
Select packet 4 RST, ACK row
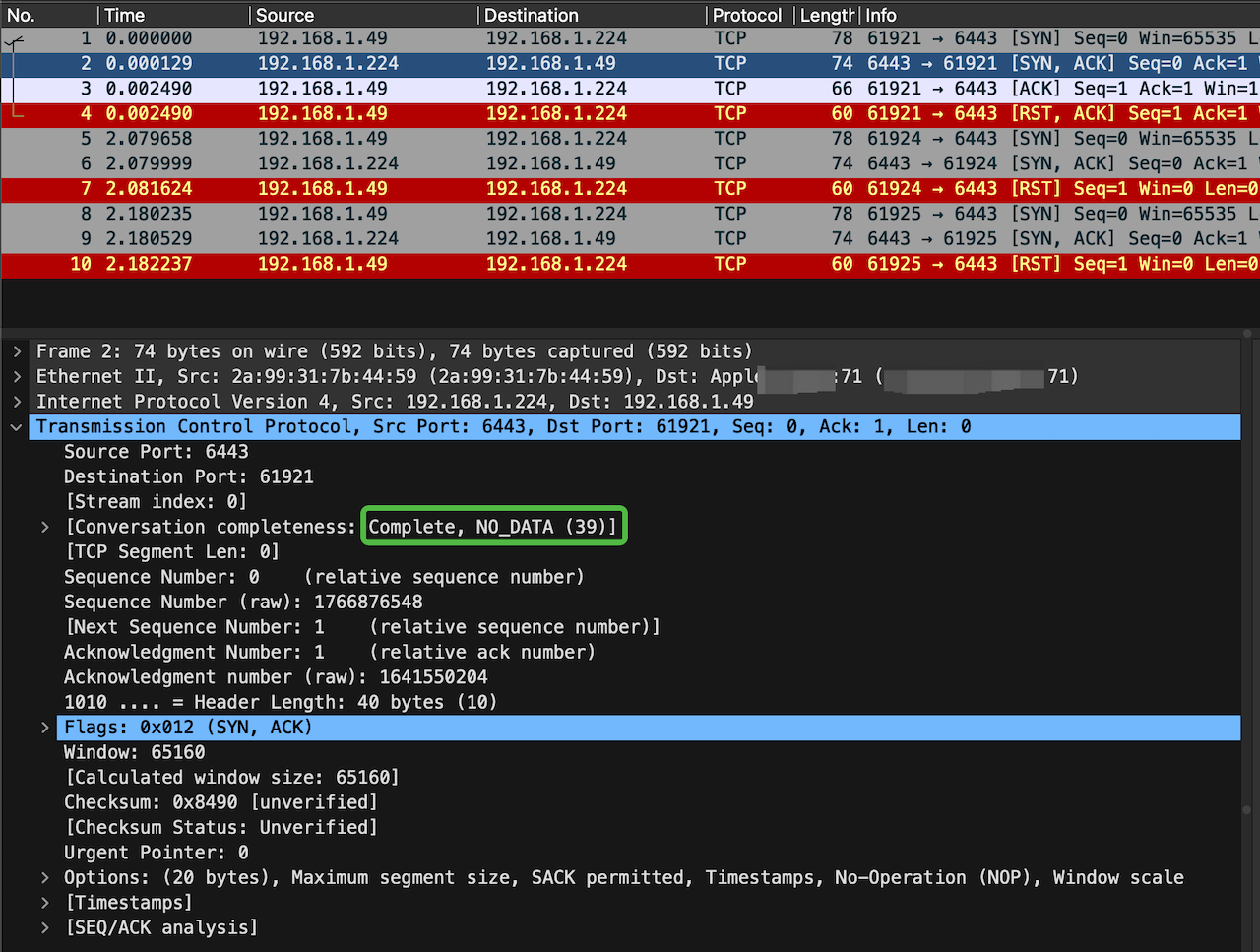630,114
